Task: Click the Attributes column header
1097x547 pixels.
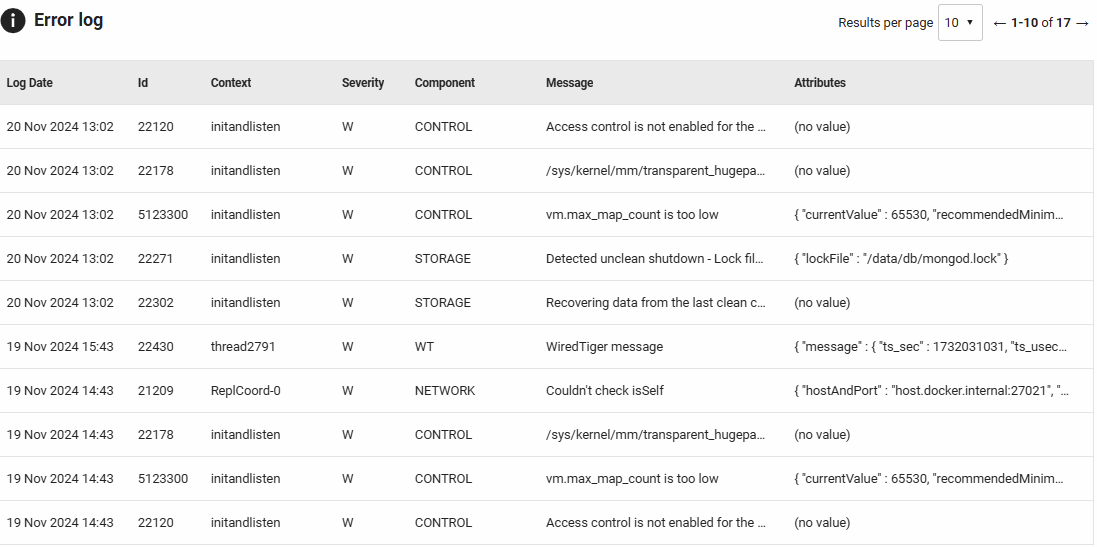Action: [x=820, y=83]
